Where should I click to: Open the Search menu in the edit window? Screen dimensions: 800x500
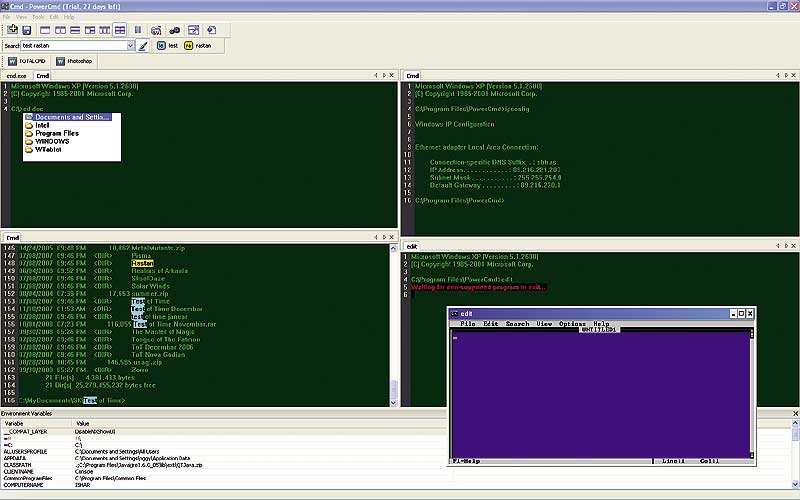pos(517,323)
